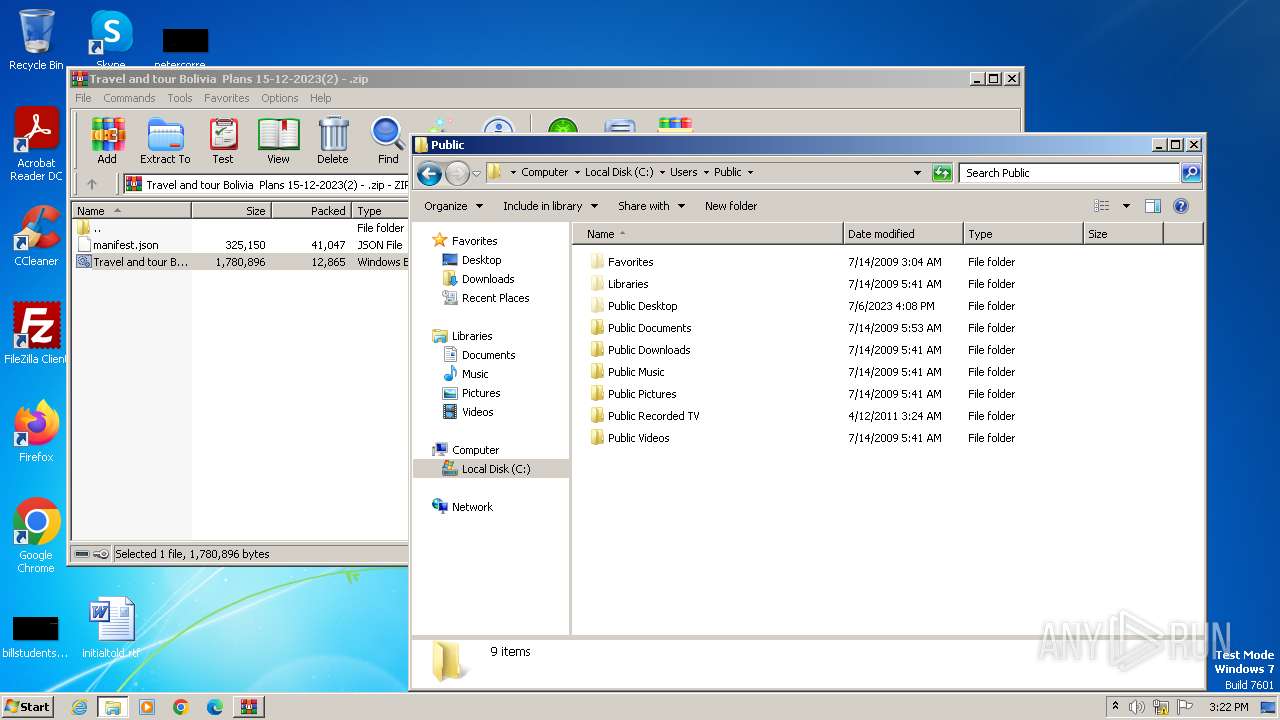Open the Organize dropdown menu
1280x720 pixels.
click(x=453, y=206)
